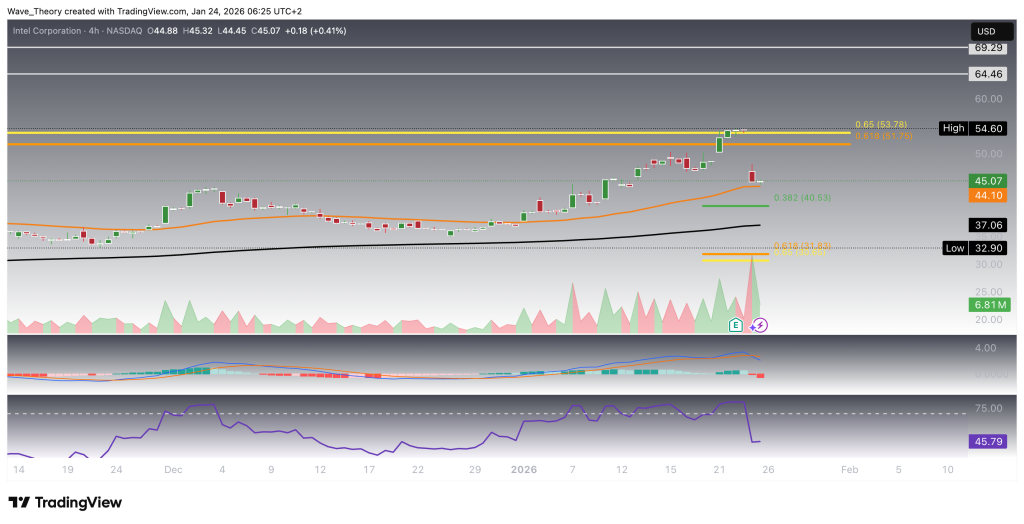Click the orange moving average label 44.10
Viewport: 1024px width, 524px height.
[x=988, y=196]
